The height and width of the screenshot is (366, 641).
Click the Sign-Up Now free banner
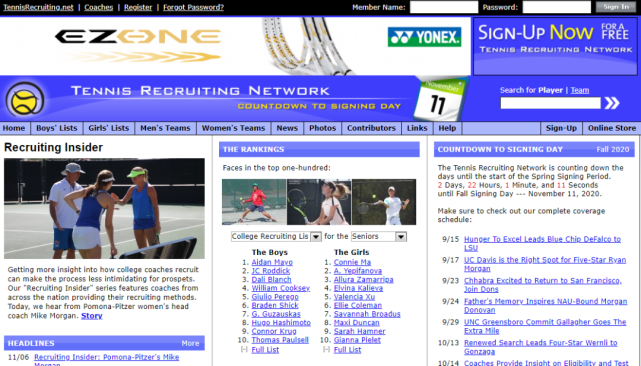coord(555,46)
